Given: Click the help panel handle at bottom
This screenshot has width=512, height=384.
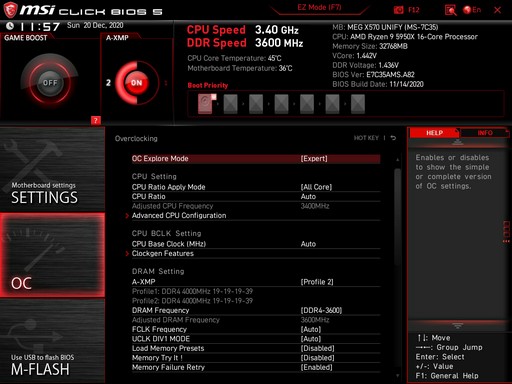Looking at the screenshot, I should 457,325.
